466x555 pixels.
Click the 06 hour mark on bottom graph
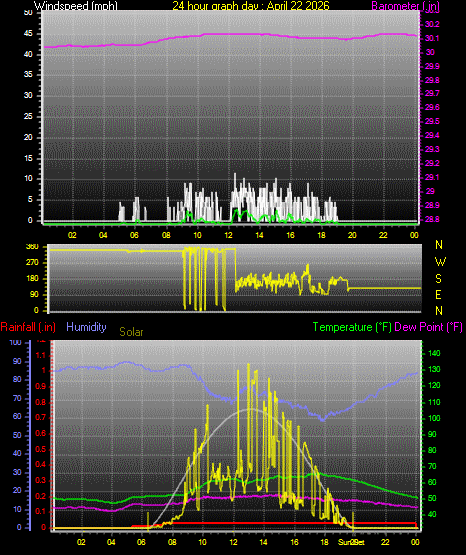tap(141, 542)
